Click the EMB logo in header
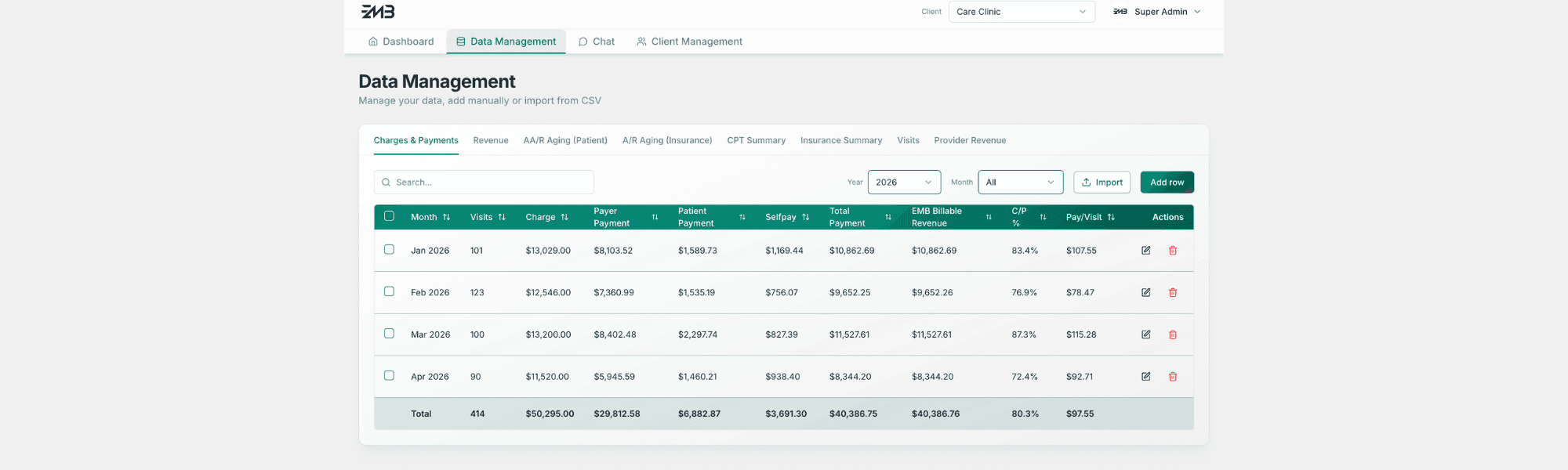 pos(378,12)
